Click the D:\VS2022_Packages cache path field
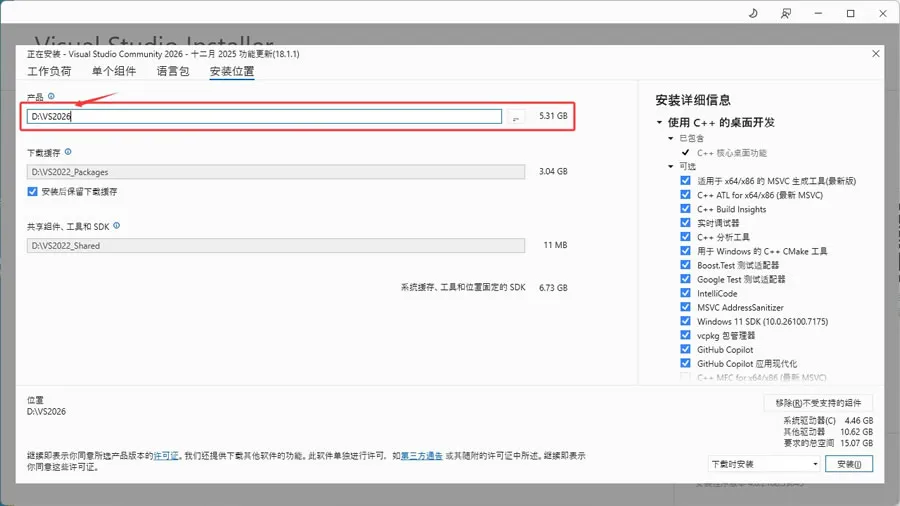 point(276,172)
